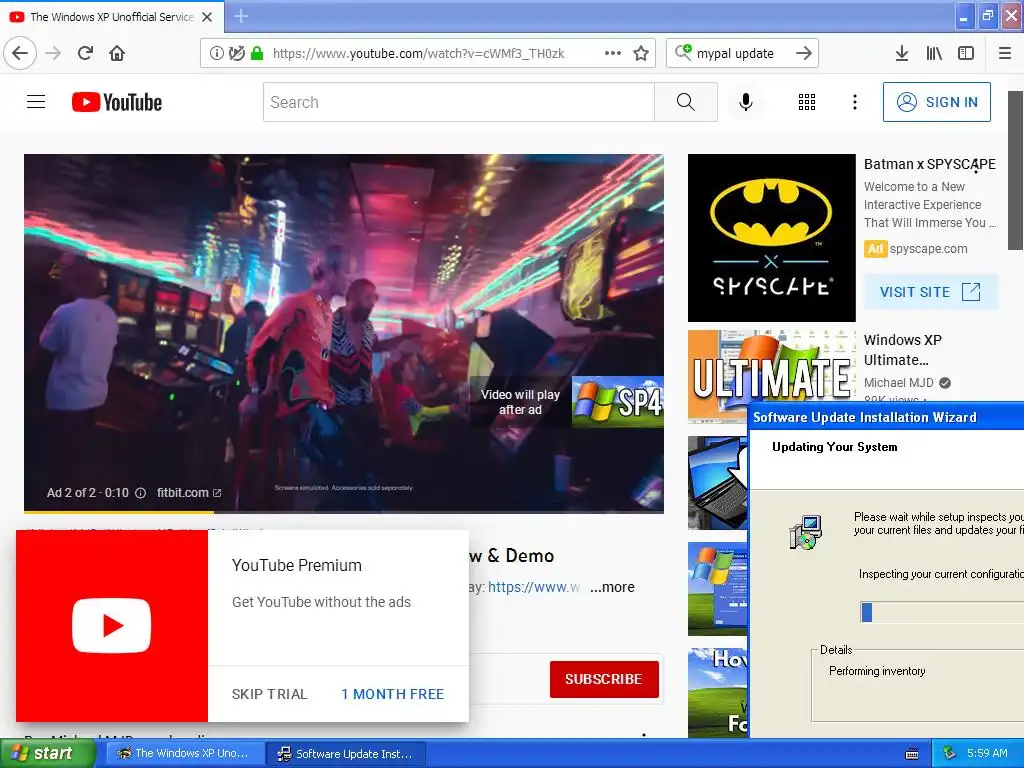This screenshot has height=768, width=1024.
Task: Click the Software Update Installation Wizard title bar
Action: 886,417
